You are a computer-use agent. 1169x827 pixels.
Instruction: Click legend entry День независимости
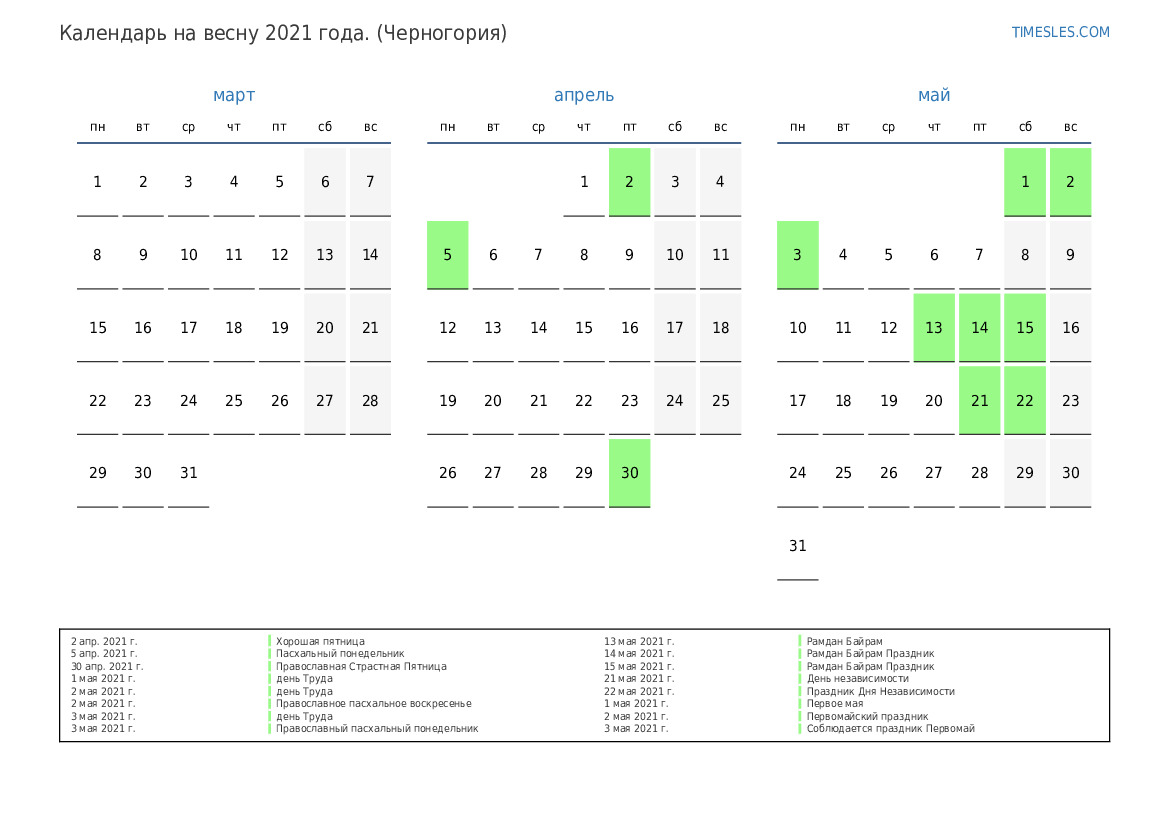pos(858,679)
